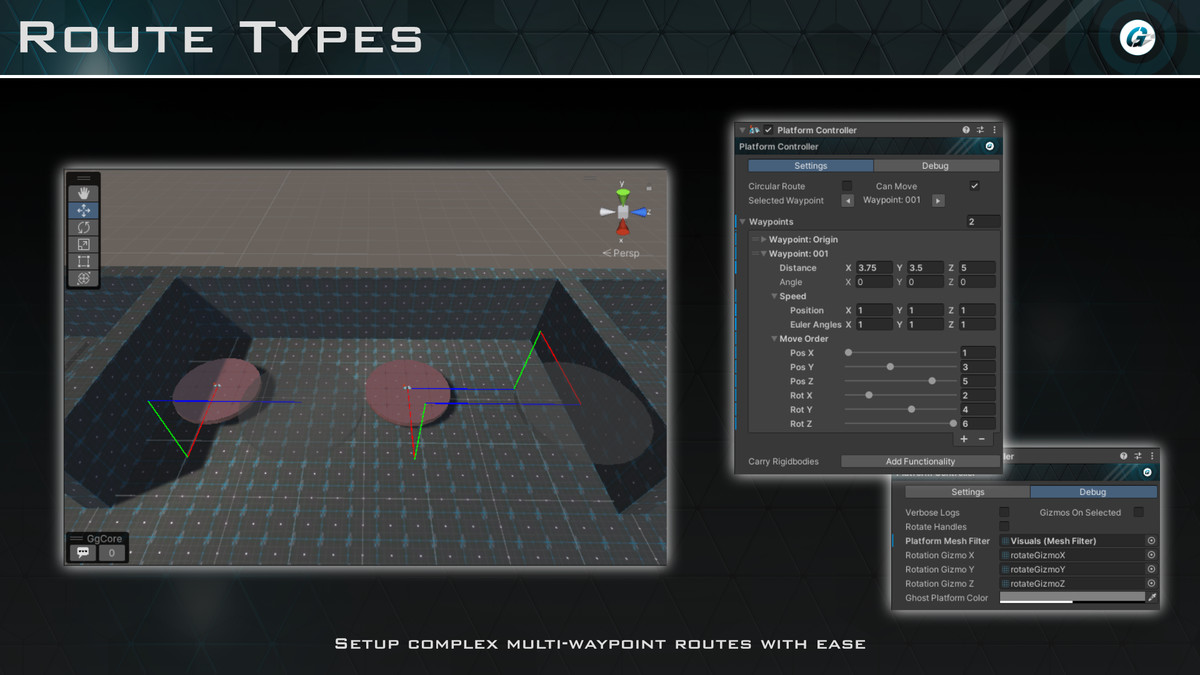Select the Rect tool in scene toolbar
The width and height of the screenshot is (1200, 675).
[83, 261]
